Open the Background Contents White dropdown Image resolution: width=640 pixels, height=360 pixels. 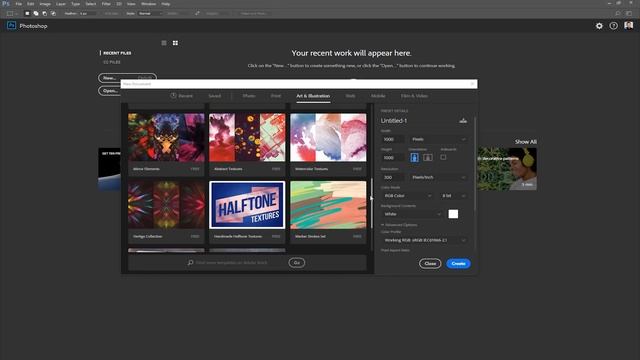point(412,214)
